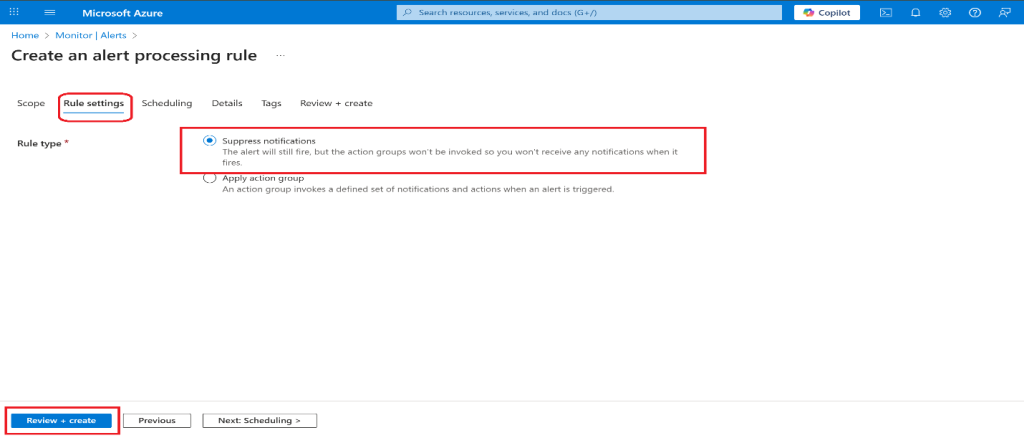This screenshot has height=438, width=1024.
Task: Select the Apply action group radio button
Action: 210,178
